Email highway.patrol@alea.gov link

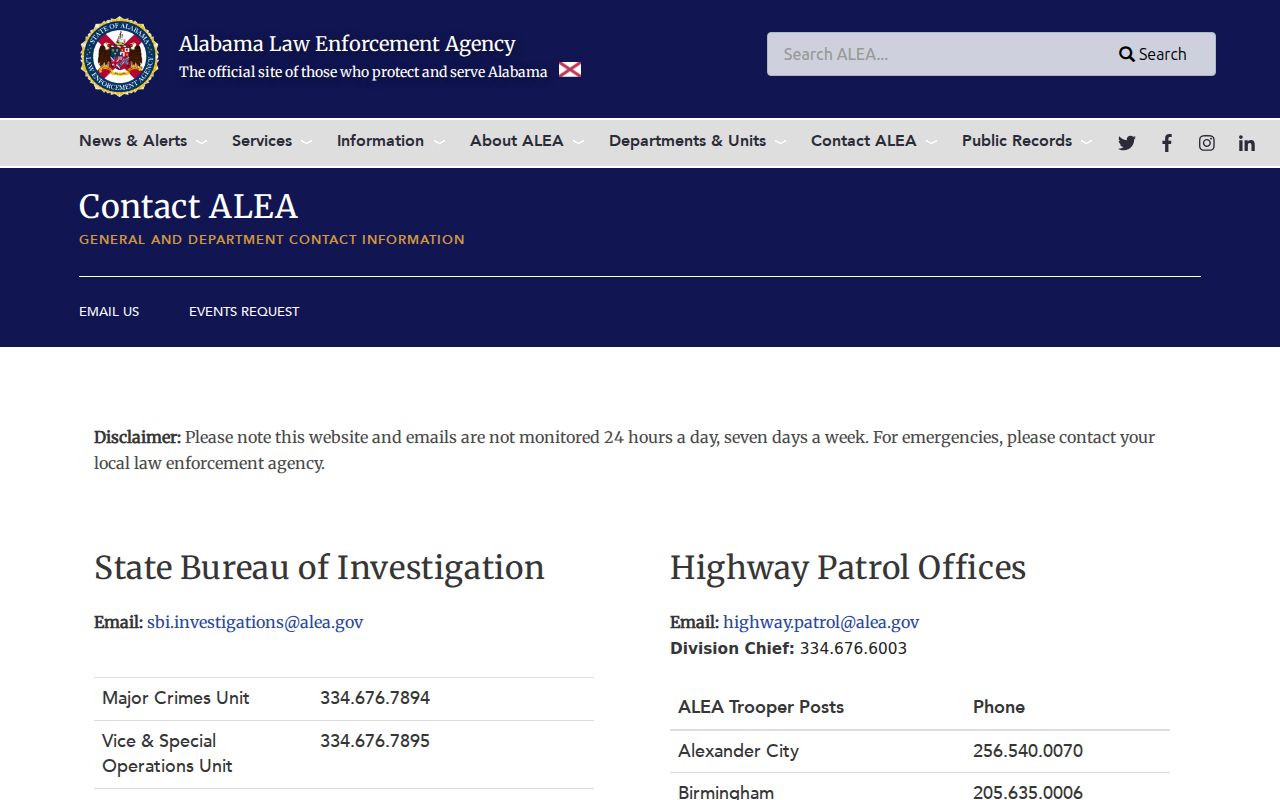pos(821,622)
